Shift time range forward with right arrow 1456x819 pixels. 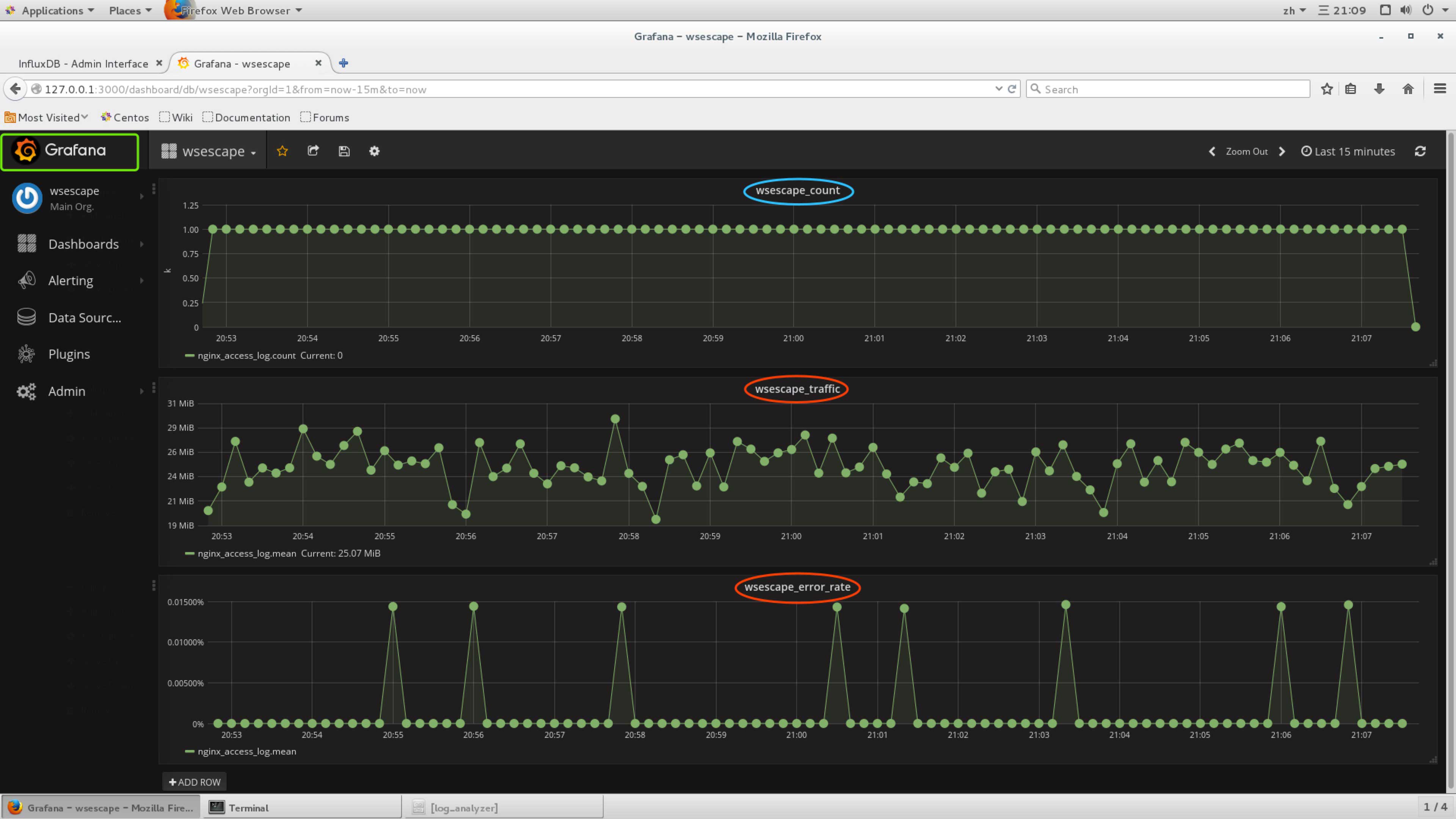pos(1282,152)
